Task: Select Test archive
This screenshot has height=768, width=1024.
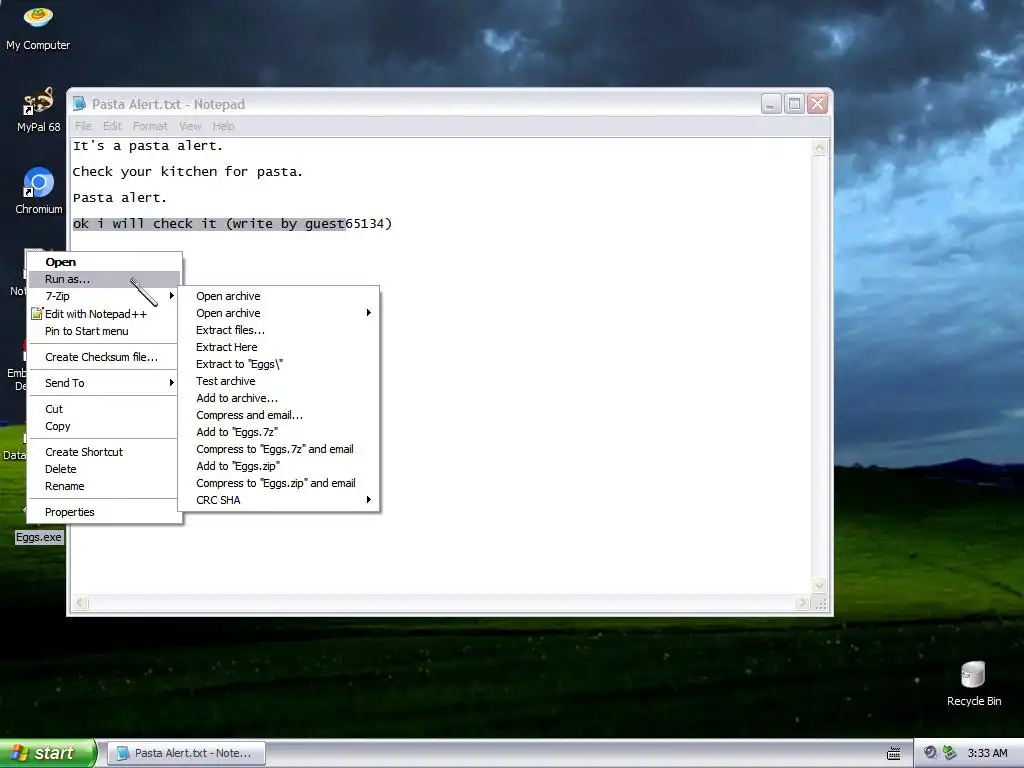Action: coord(279,381)
